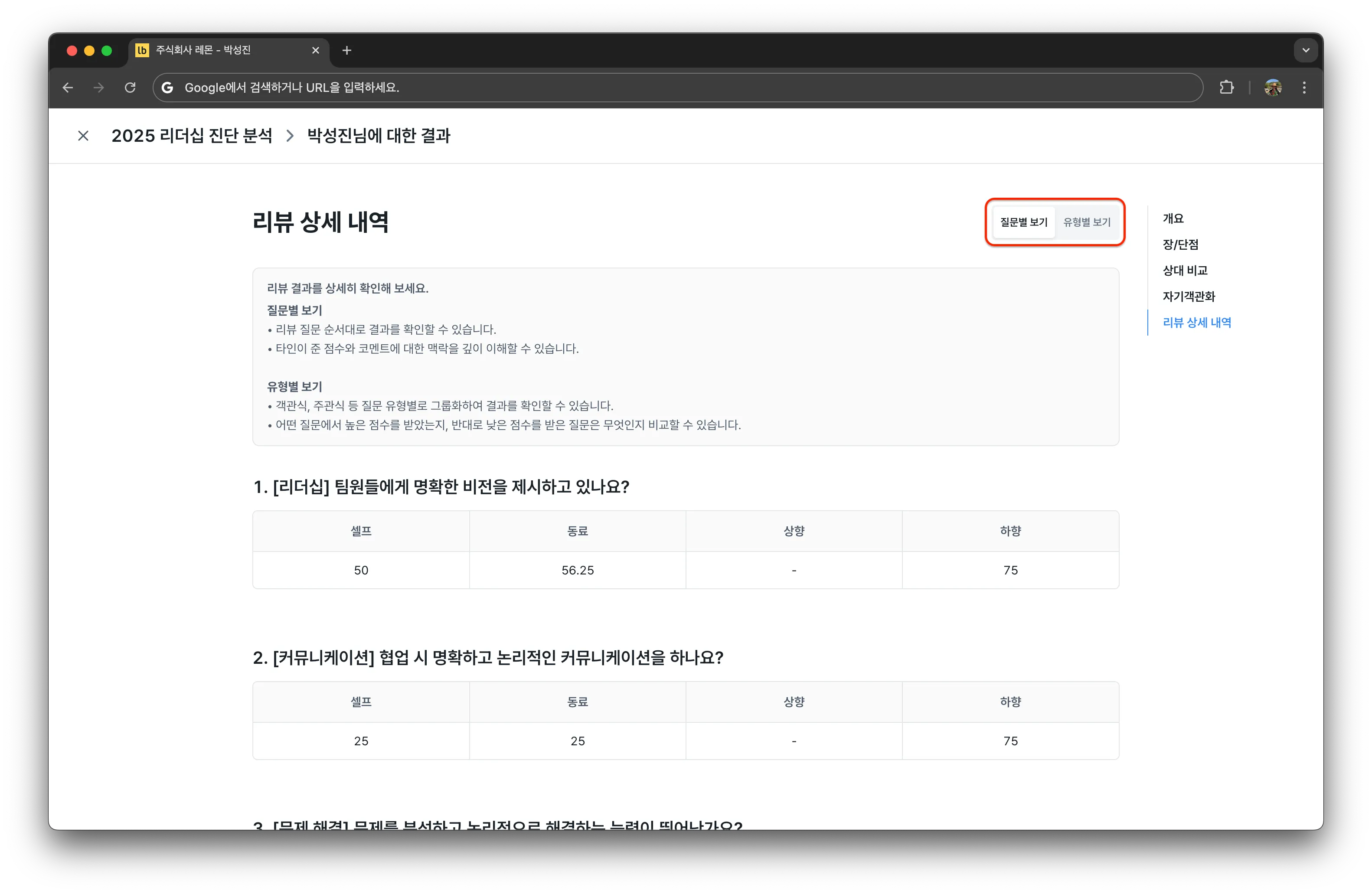Viewport: 1372px width, 894px height.
Task: Open the Chrome three-dot menu
Action: [x=1304, y=88]
